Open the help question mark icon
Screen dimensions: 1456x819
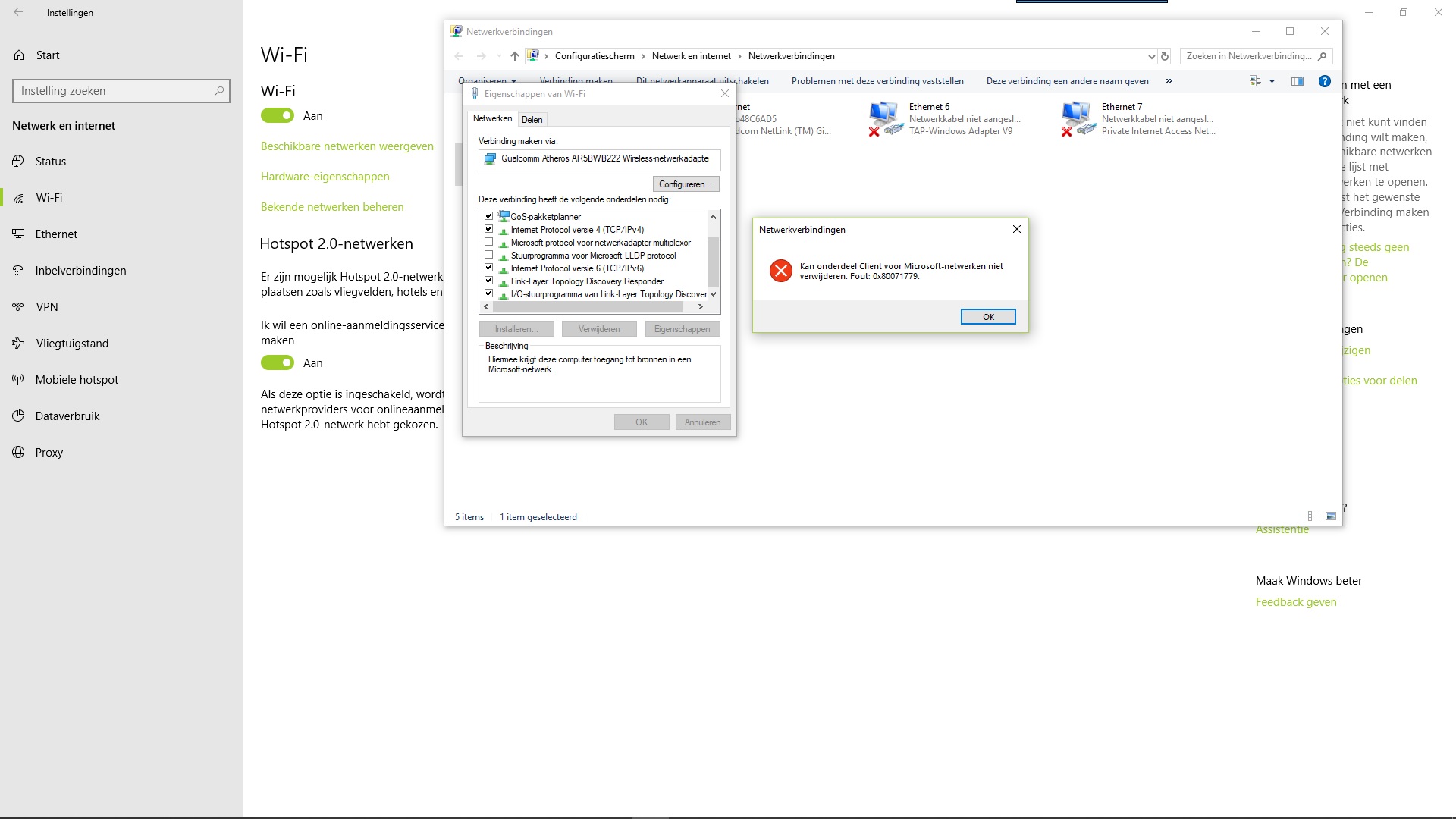pyautogui.click(x=1325, y=81)
